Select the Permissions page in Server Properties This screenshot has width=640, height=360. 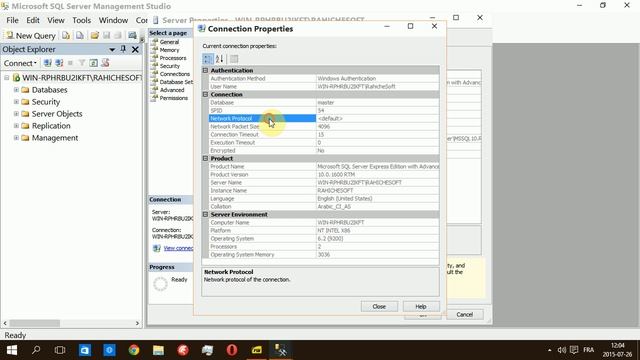pos(173,98)
